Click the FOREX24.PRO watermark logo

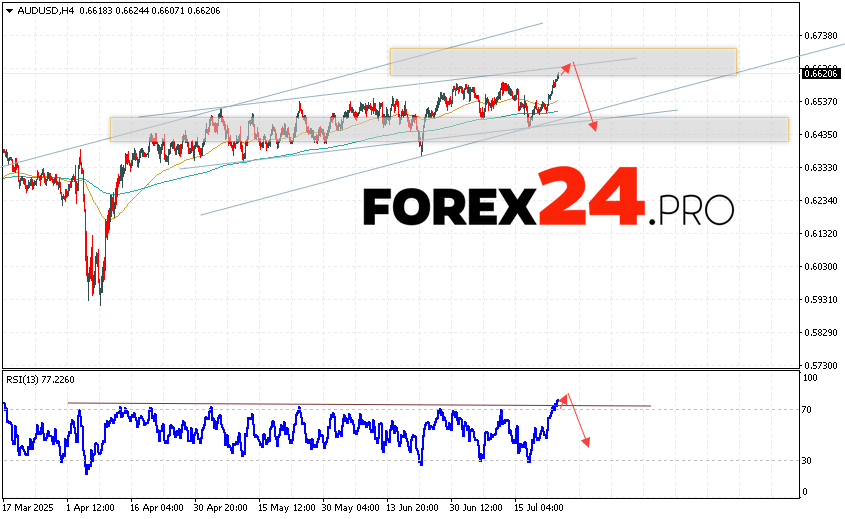[x=547, y=199]
